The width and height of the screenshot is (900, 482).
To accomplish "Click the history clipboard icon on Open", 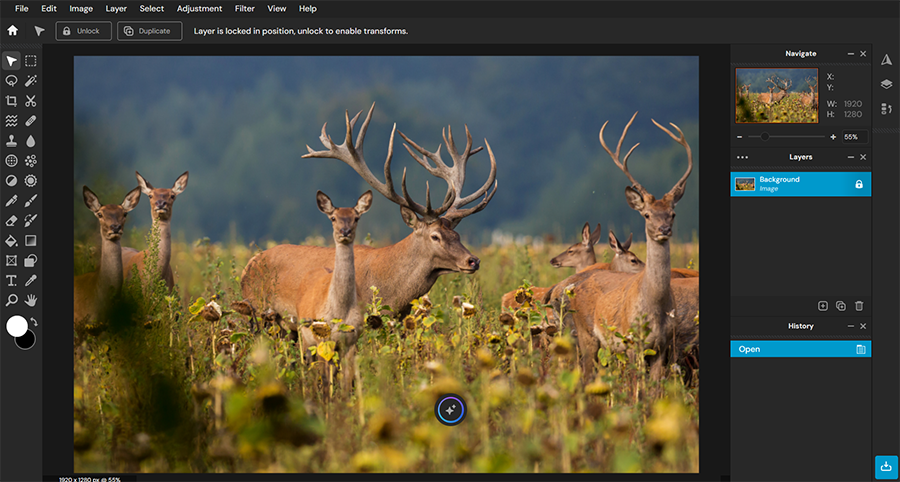I will 860,349.
